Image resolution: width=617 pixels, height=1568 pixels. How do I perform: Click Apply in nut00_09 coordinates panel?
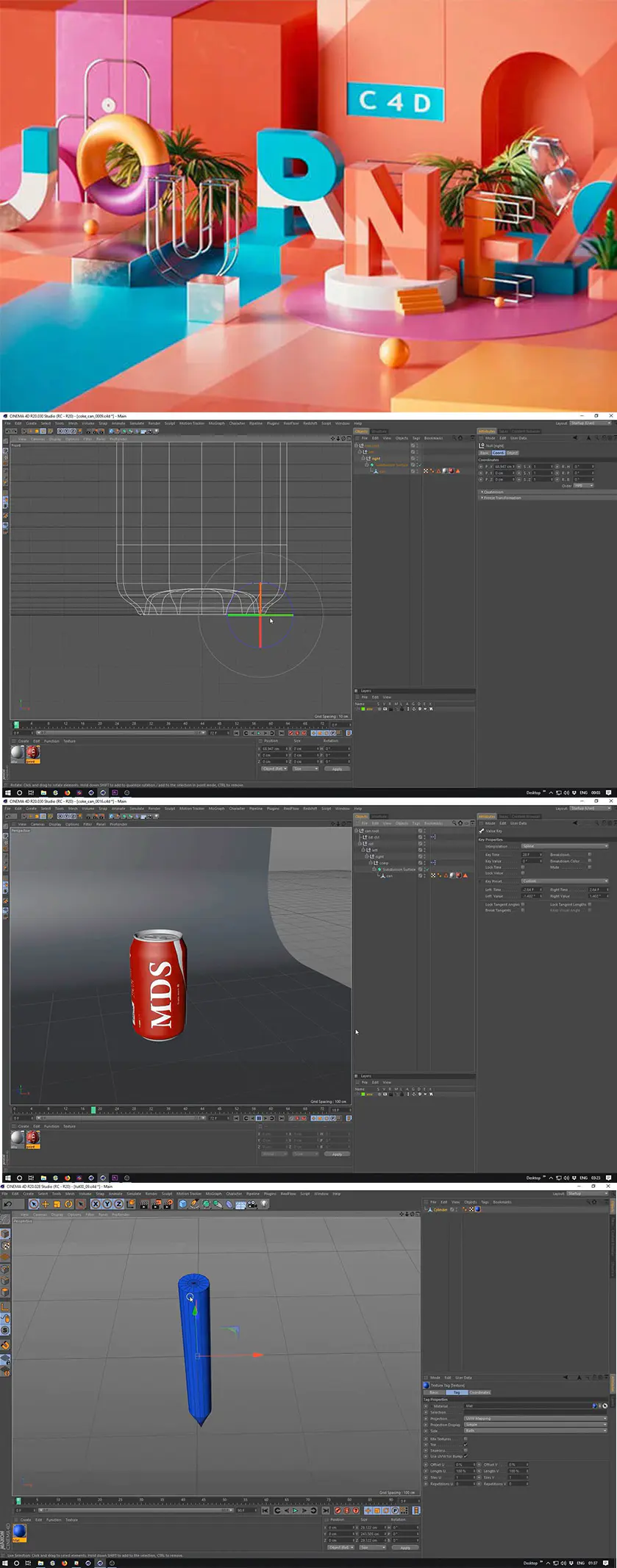tap(405, 1547)
